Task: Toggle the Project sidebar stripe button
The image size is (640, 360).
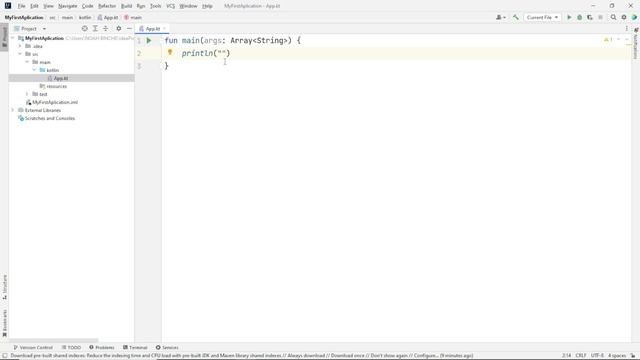Action: pyautogui.click(x=4, y=37)
